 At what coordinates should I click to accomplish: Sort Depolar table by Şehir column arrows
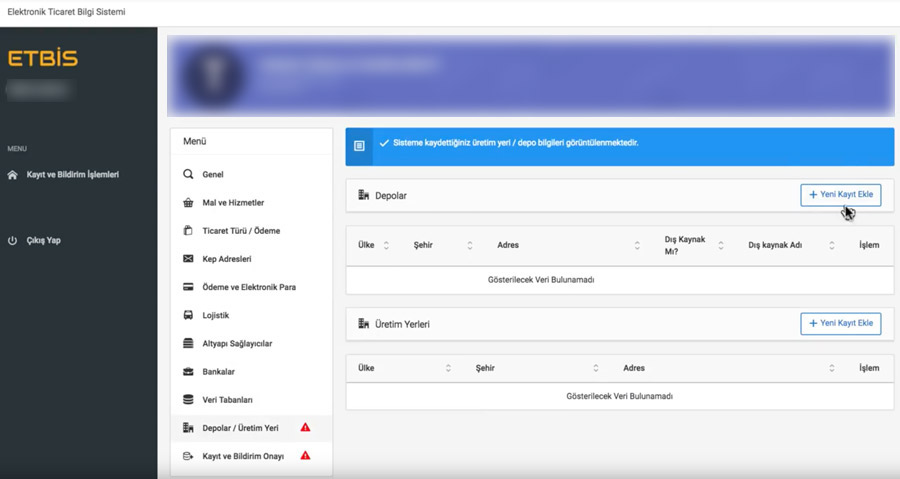pos(470,246)
